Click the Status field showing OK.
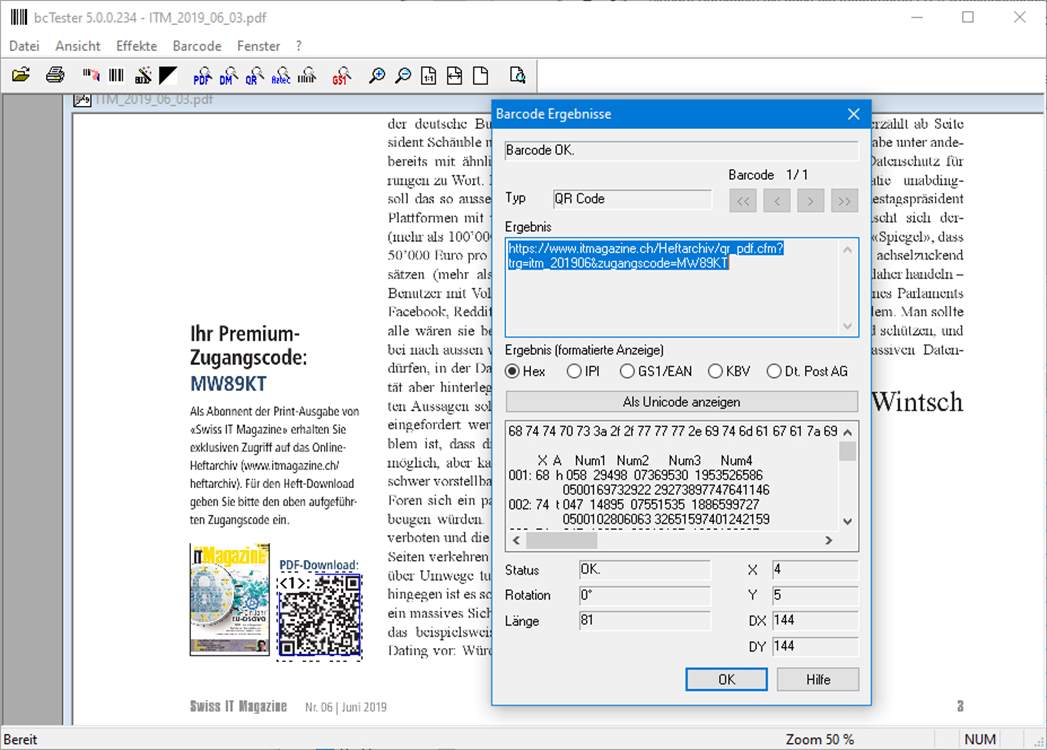The image size is (1047, 750). (645, 570)
